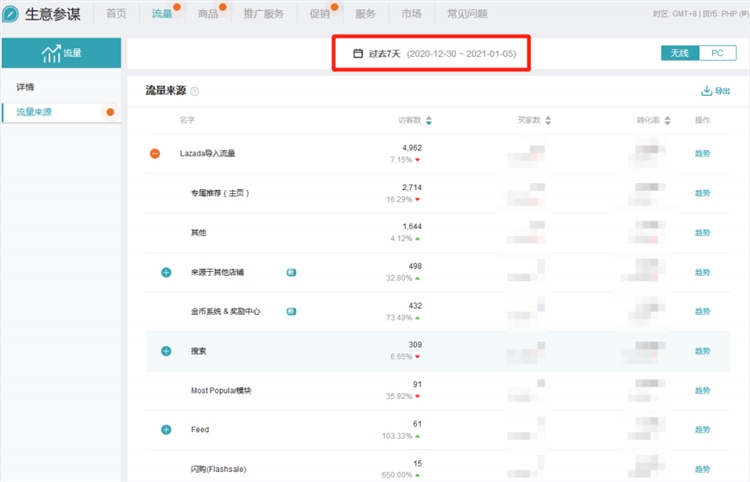Expand the Feed row
This screenshot has height=482, width=750.
tap(166, 429)
